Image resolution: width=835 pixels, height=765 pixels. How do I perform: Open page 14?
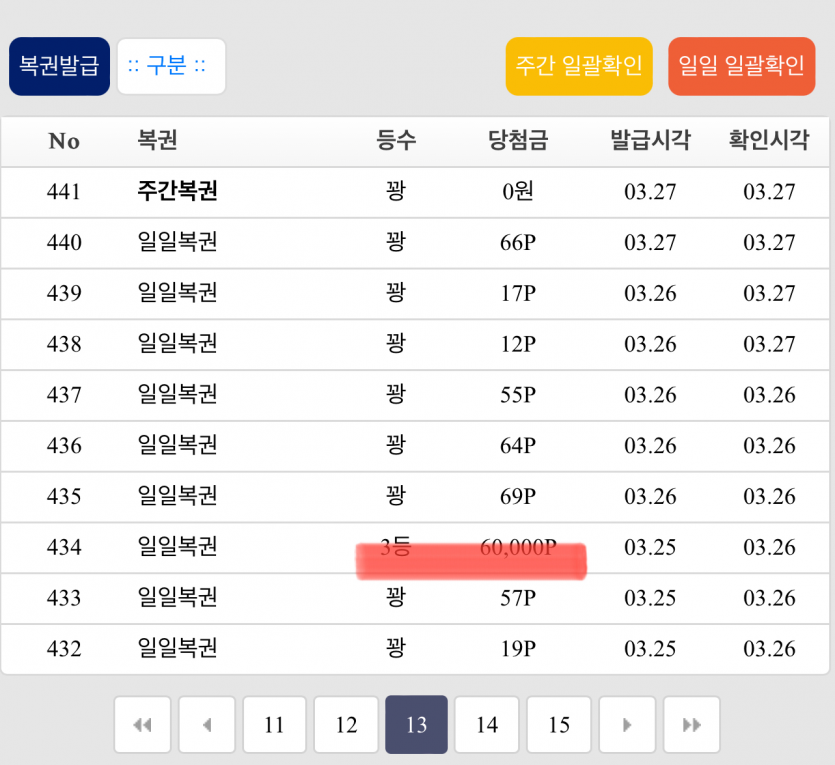(487, 725)
